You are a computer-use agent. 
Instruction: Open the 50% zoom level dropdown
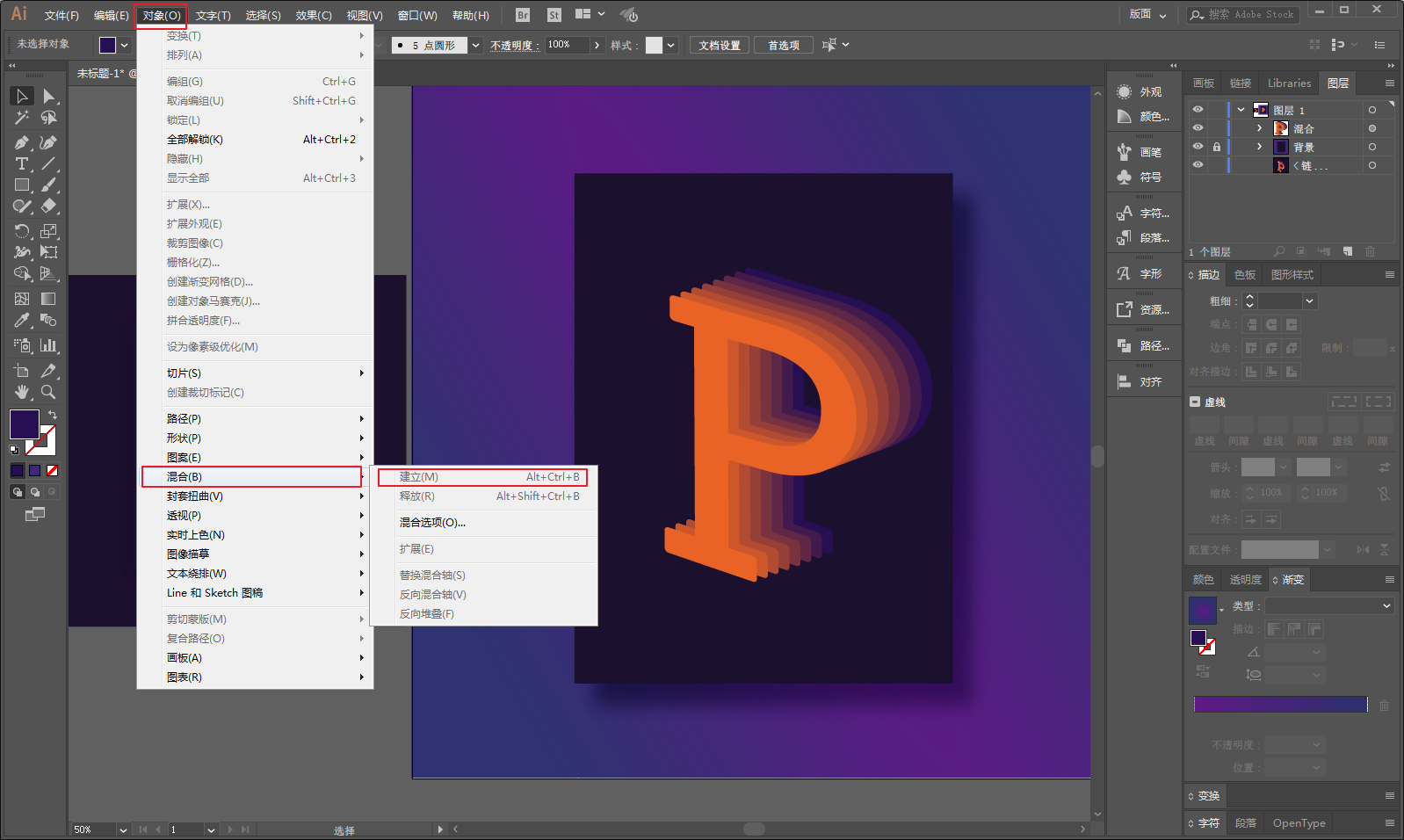(x=123, y=829)
